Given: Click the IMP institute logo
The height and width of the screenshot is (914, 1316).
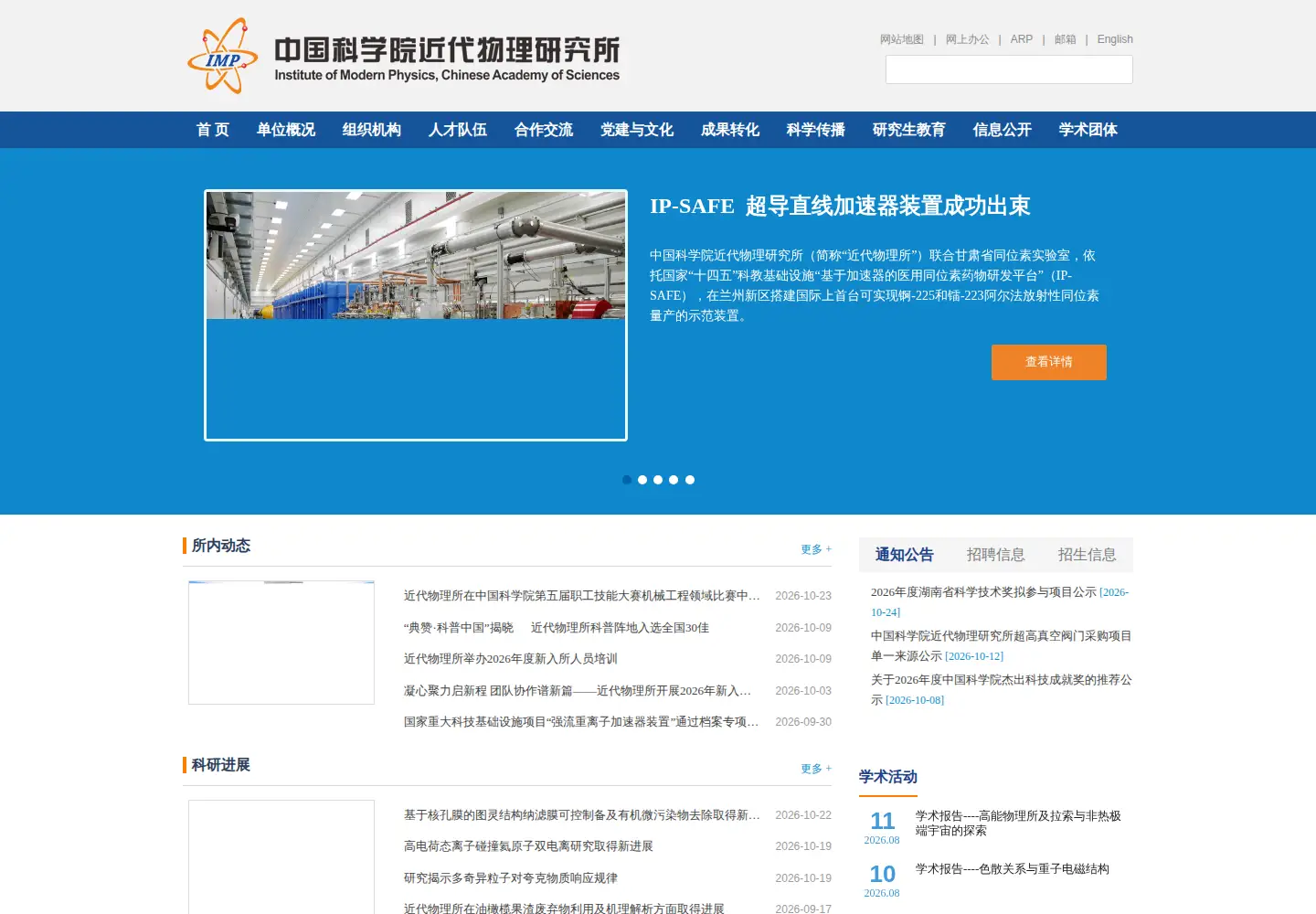Looking at the screenshot, I should pyautogui.click(x=403, y=56).
